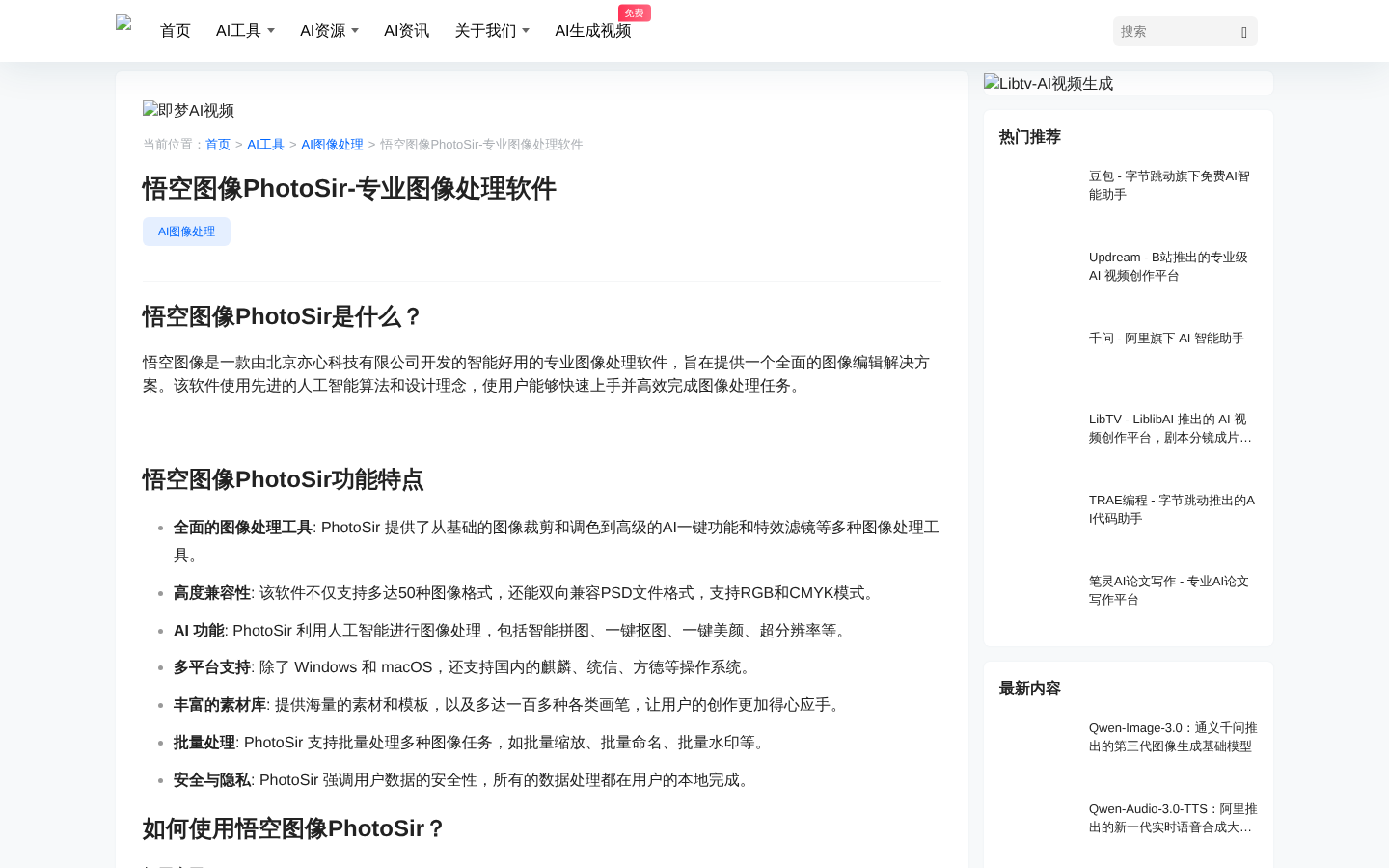This screenshot has height=868, width=1389.
Task: Open TRAE编程 - 字节跳动推出的AI代码助手 link
Action: pos(1172,509)
